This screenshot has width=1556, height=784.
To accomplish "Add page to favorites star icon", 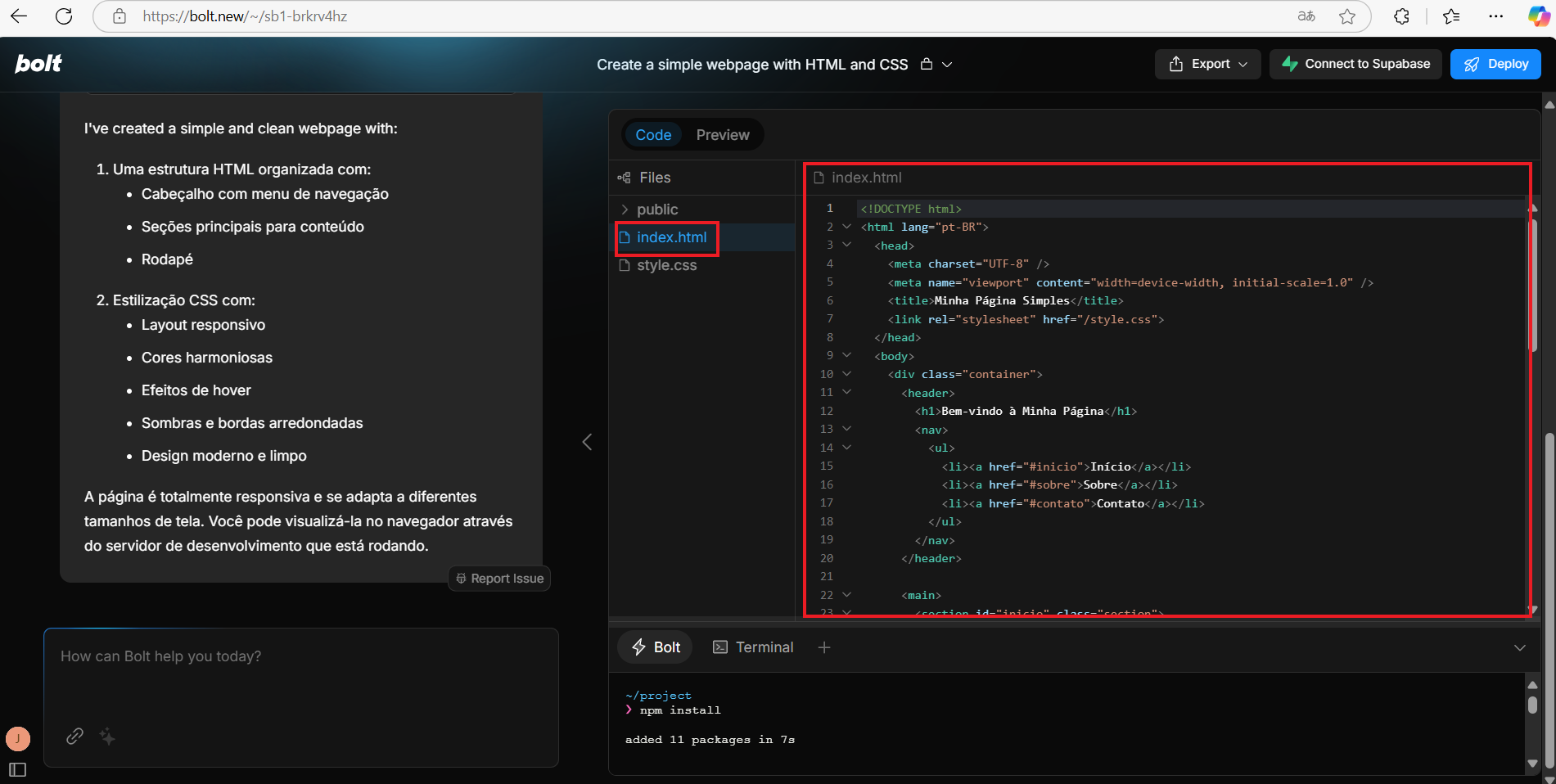I will coord(1347,16).
